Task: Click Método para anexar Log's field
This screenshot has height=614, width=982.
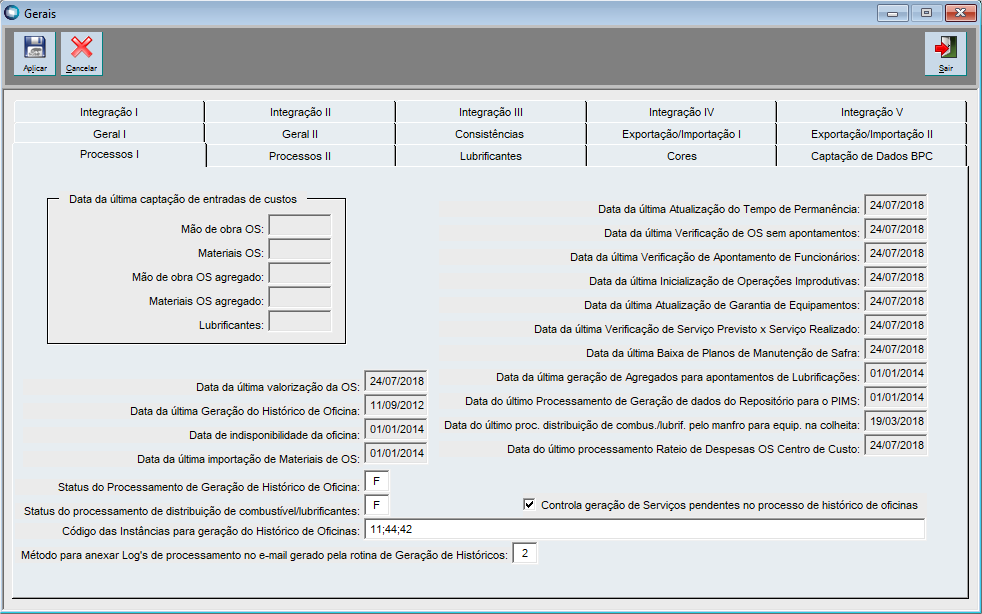Action: 525,554
